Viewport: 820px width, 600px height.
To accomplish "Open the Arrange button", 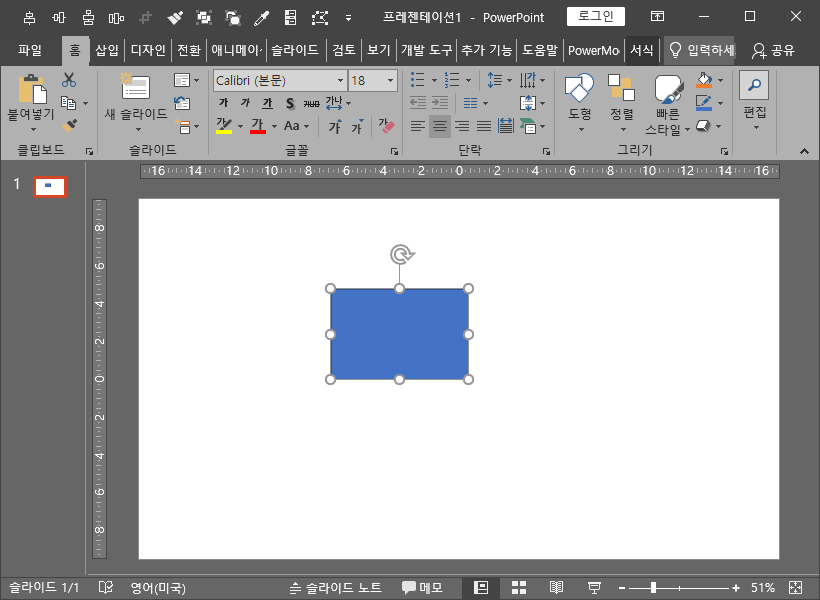I will [621, 103].
